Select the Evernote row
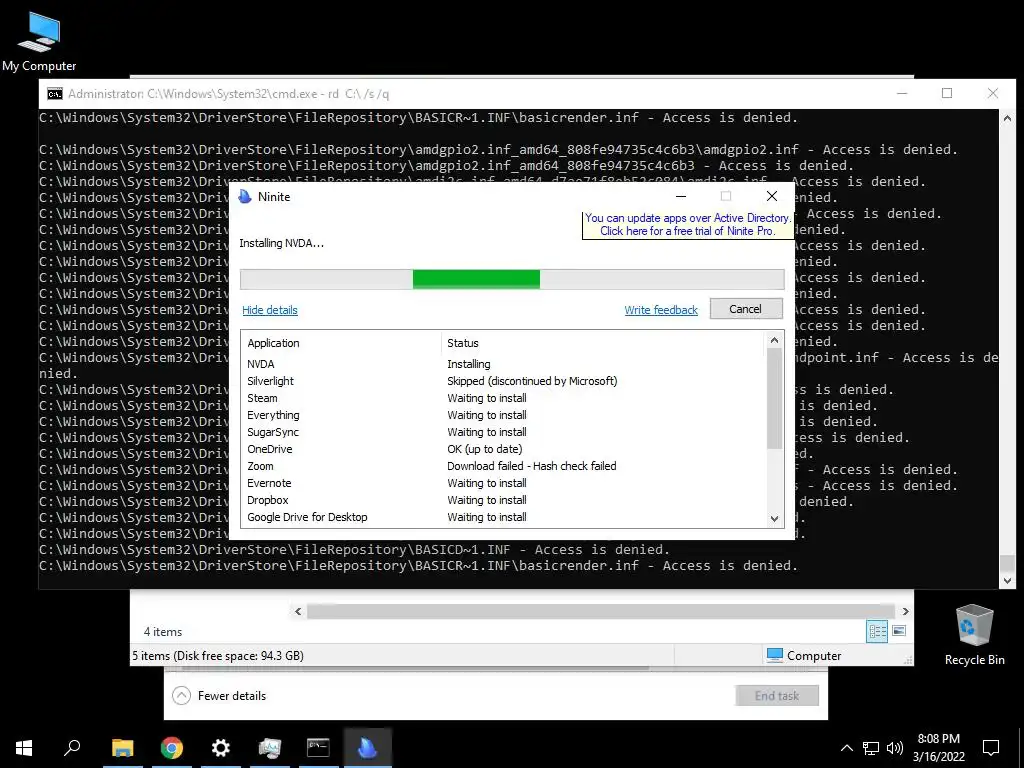The width and height of the screenshot is (1024, 768). pos(503,483)
